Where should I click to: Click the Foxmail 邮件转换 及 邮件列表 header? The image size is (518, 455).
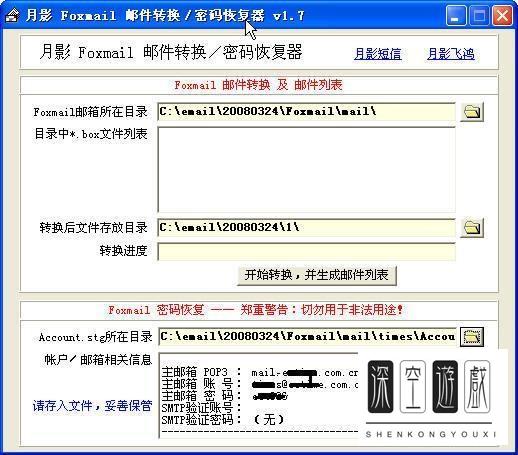pos(259,85)
